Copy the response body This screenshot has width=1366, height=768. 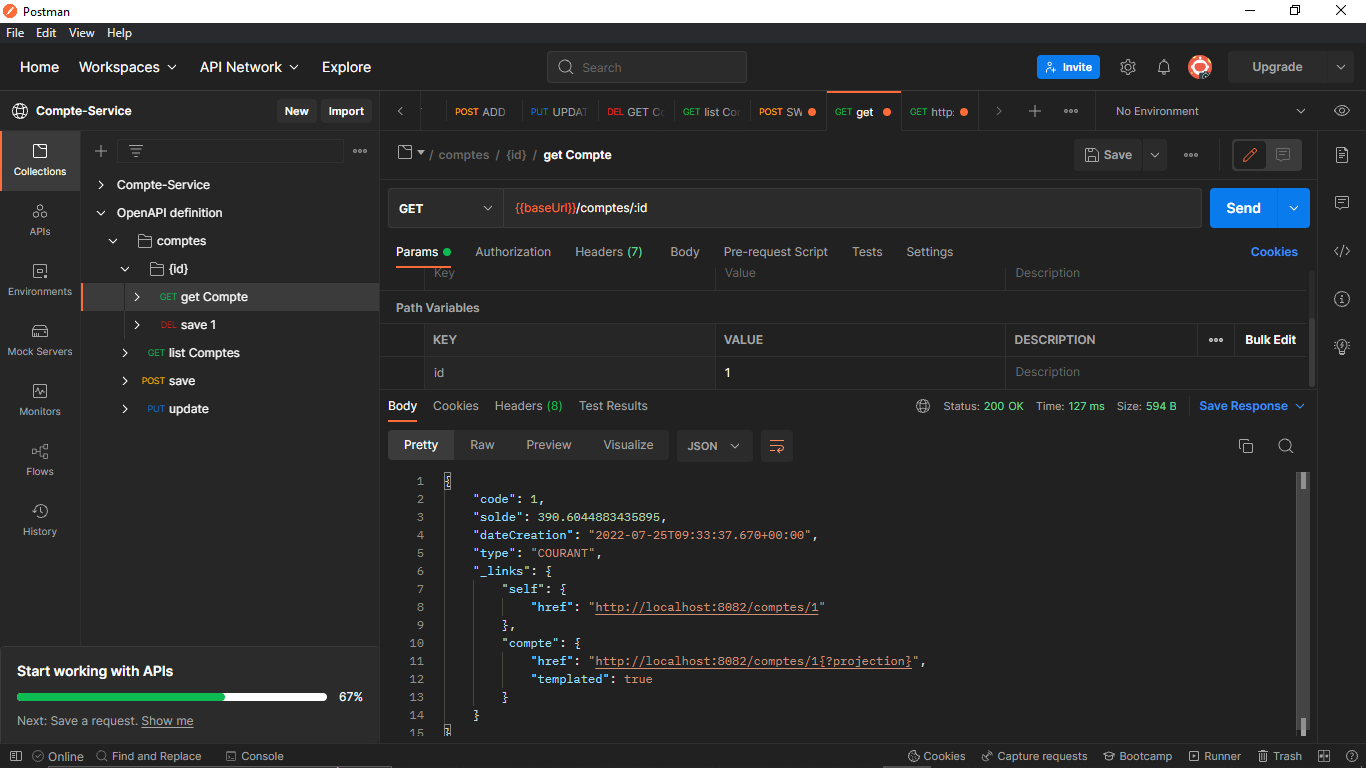pyautogui.click(x=1246, y=445)
